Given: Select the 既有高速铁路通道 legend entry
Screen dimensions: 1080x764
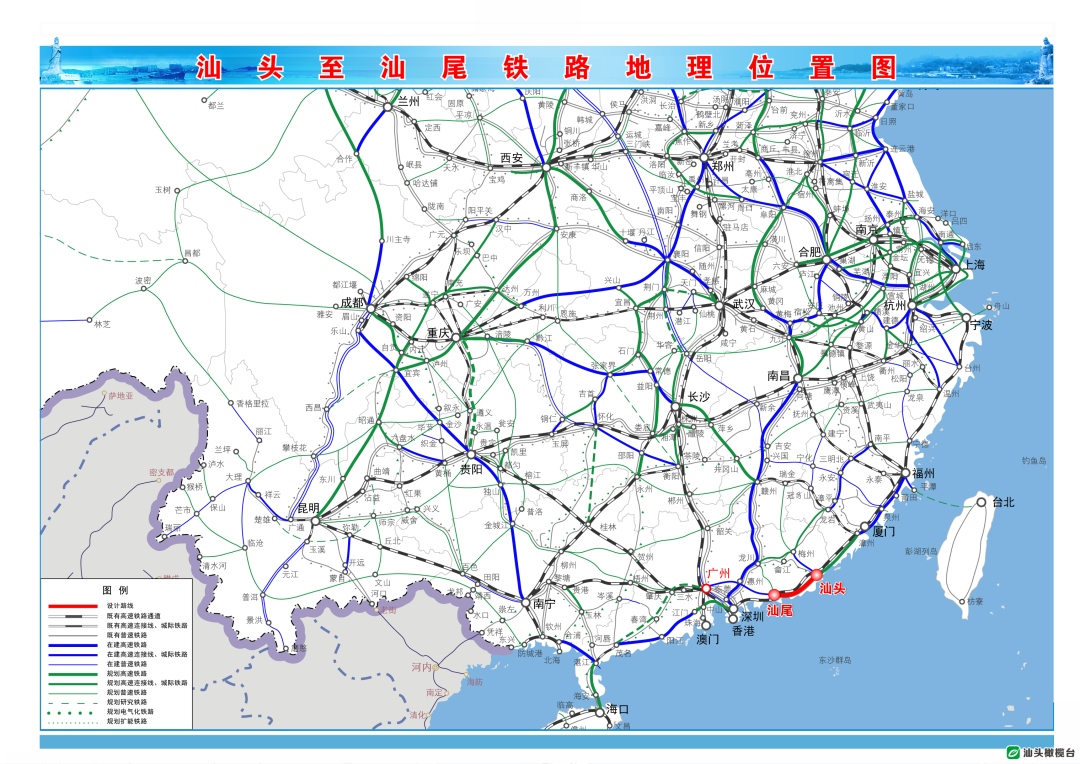Looking at the screenshot, I should click(x=134, y=616).
